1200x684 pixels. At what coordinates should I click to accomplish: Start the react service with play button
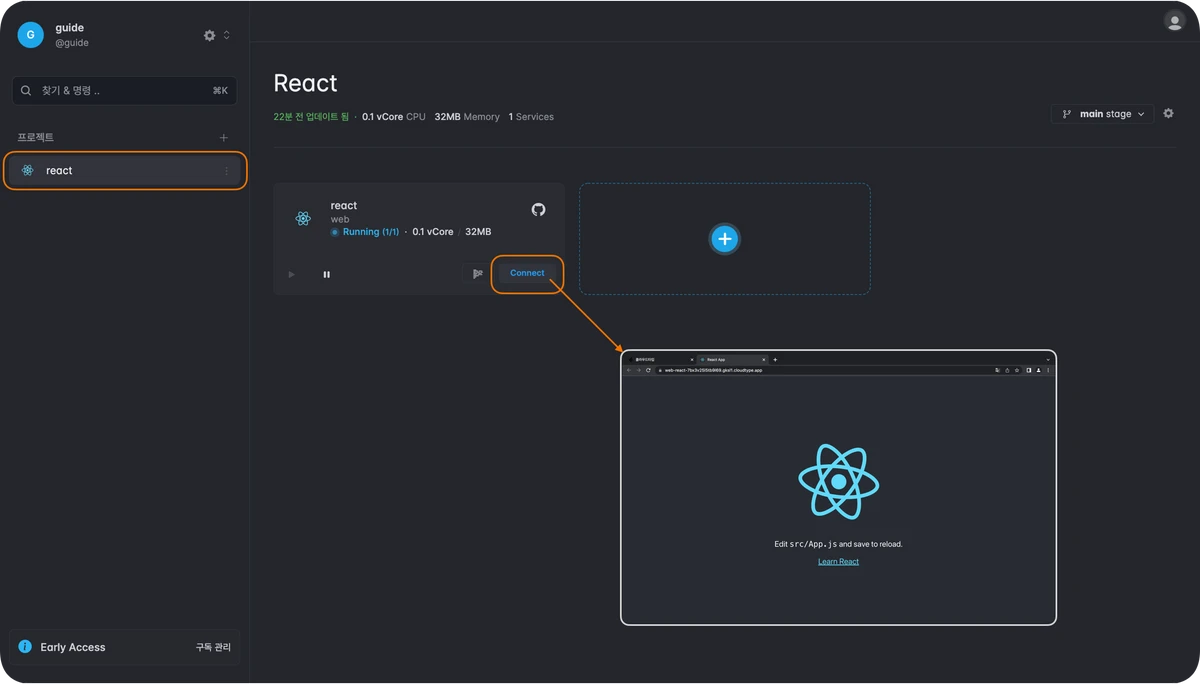click(292, 274)
